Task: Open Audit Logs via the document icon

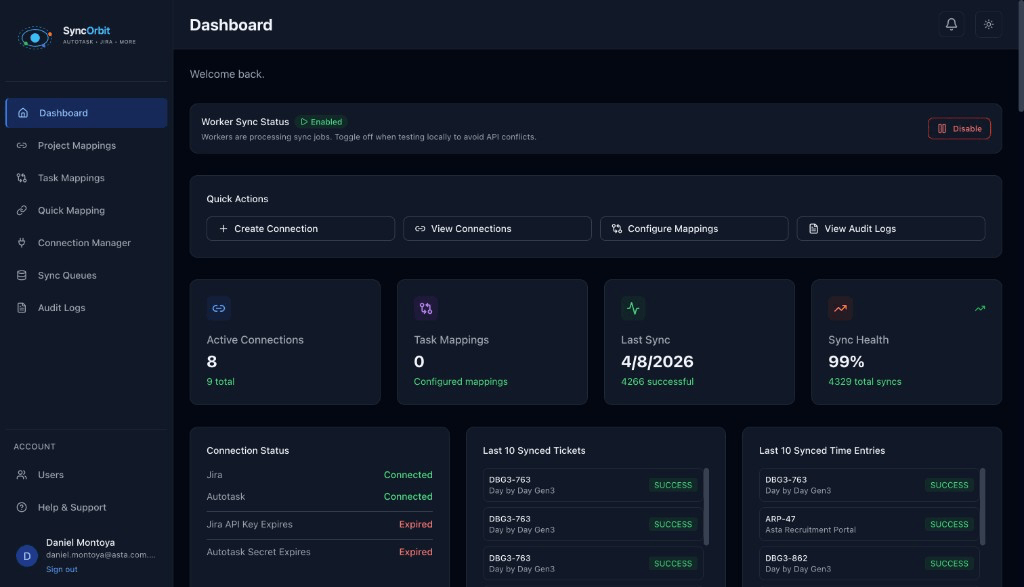Action: pos(22,307)
